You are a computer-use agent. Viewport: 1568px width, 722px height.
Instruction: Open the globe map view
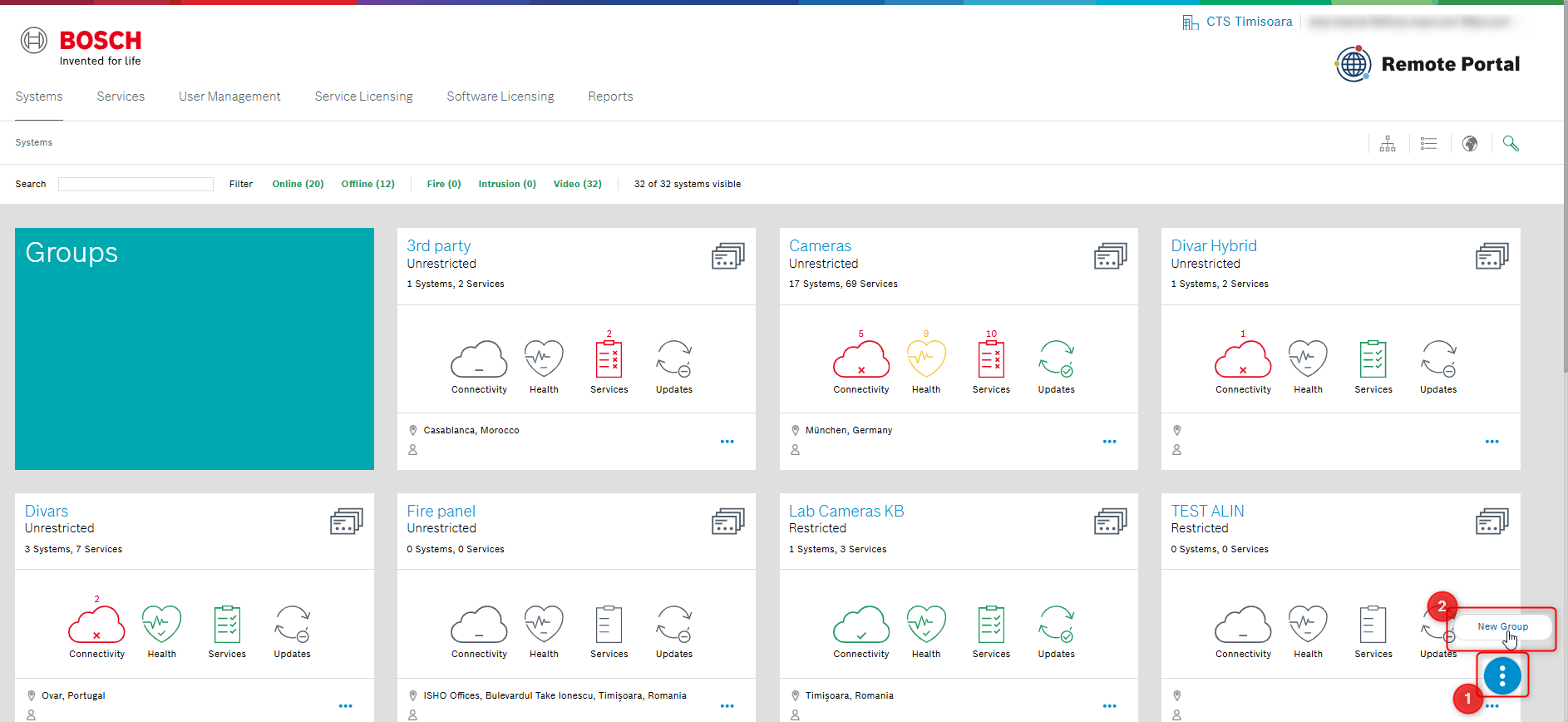1470,144
